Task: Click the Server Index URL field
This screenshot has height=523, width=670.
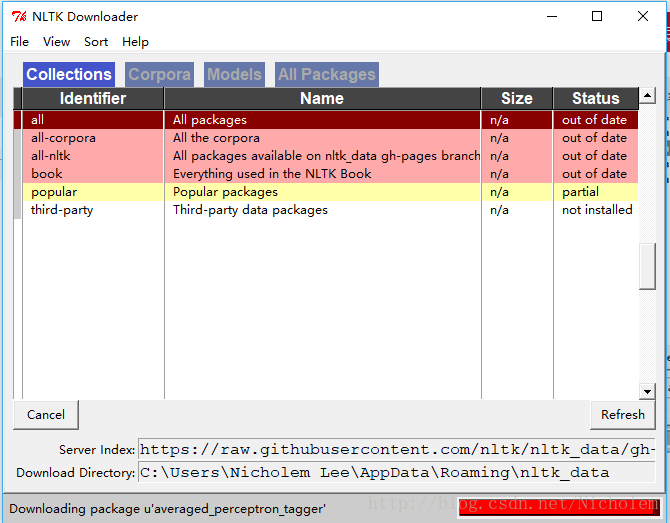Action: [x=397, y=450]
